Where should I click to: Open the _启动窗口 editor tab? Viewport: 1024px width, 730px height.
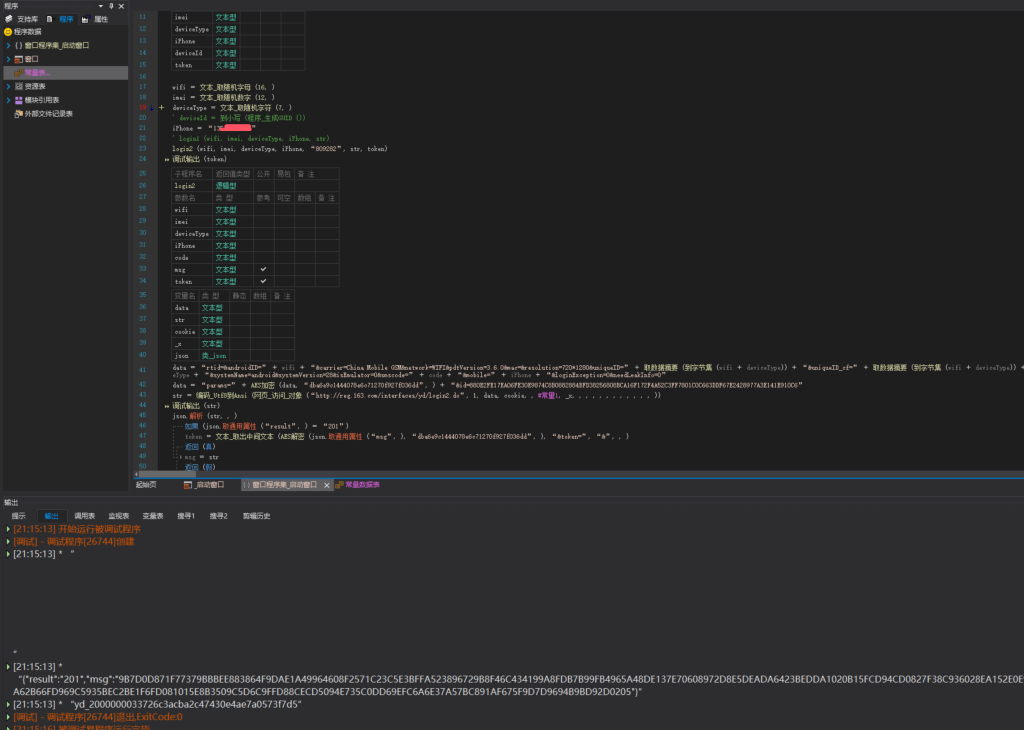pos(205,485)
